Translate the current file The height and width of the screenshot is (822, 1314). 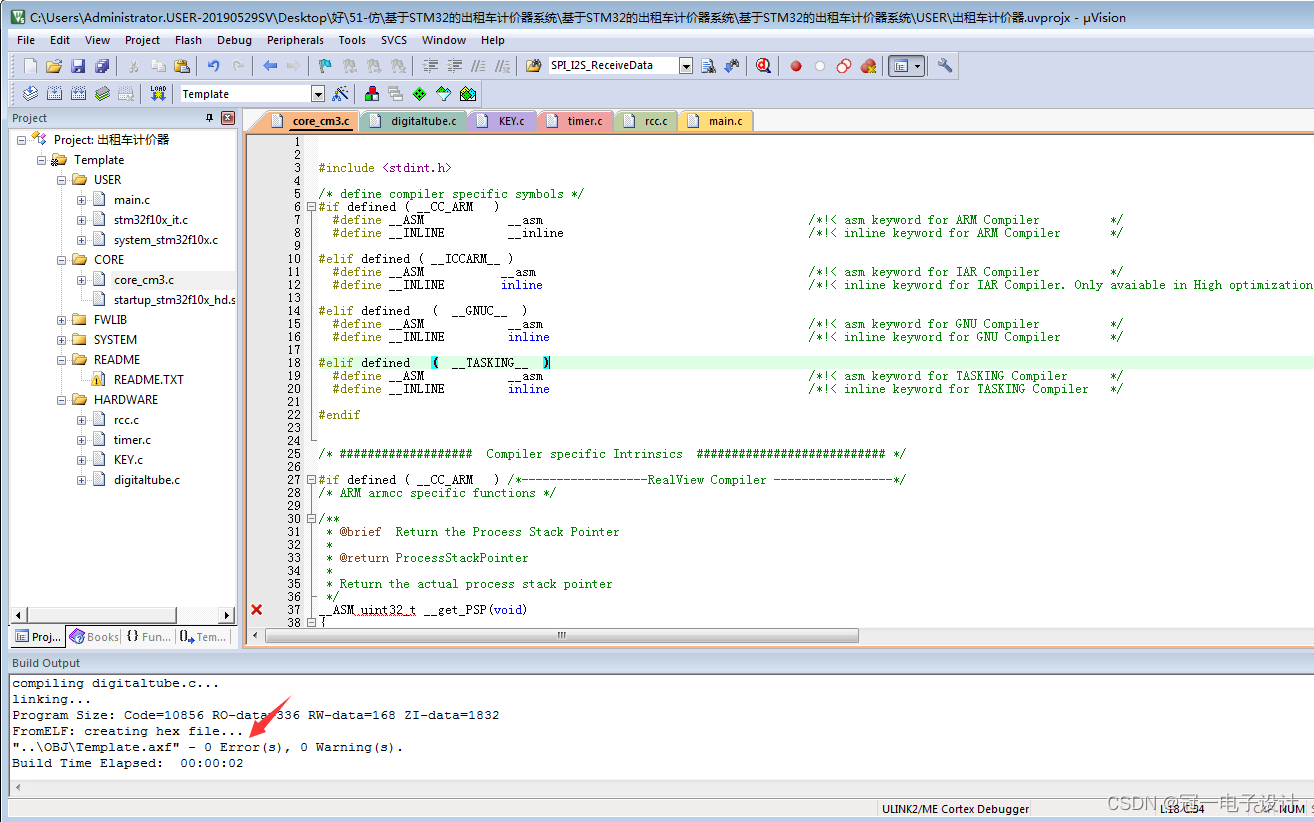click(x=30, y=94)
